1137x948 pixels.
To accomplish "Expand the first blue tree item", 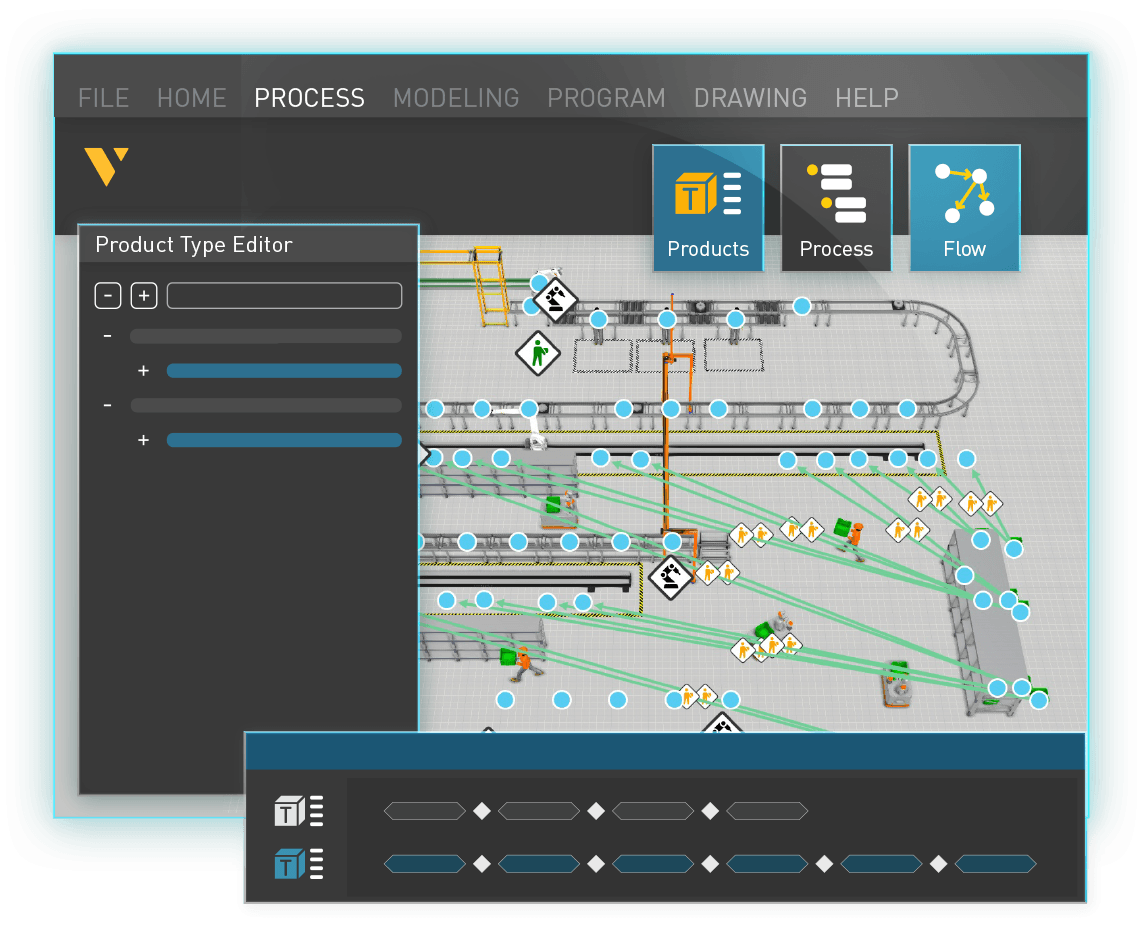I will tap(144, 371).
